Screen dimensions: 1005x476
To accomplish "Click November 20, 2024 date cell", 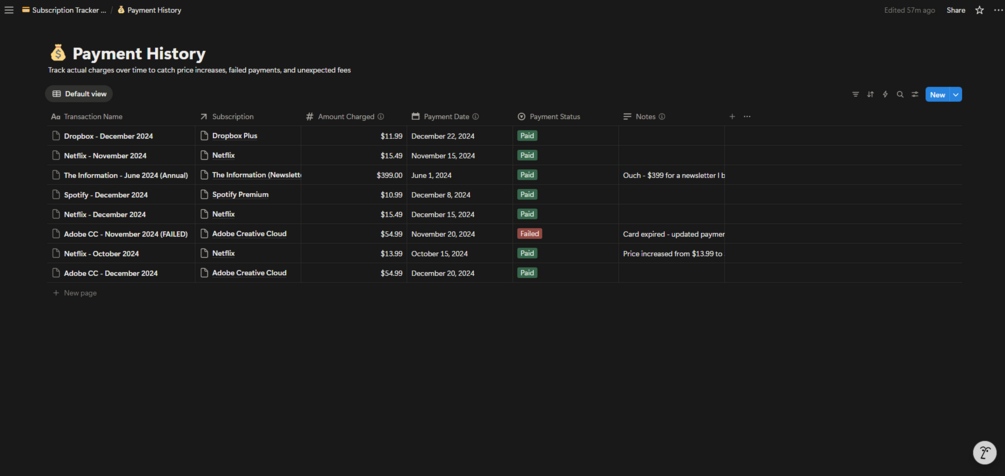I will 460,234.
